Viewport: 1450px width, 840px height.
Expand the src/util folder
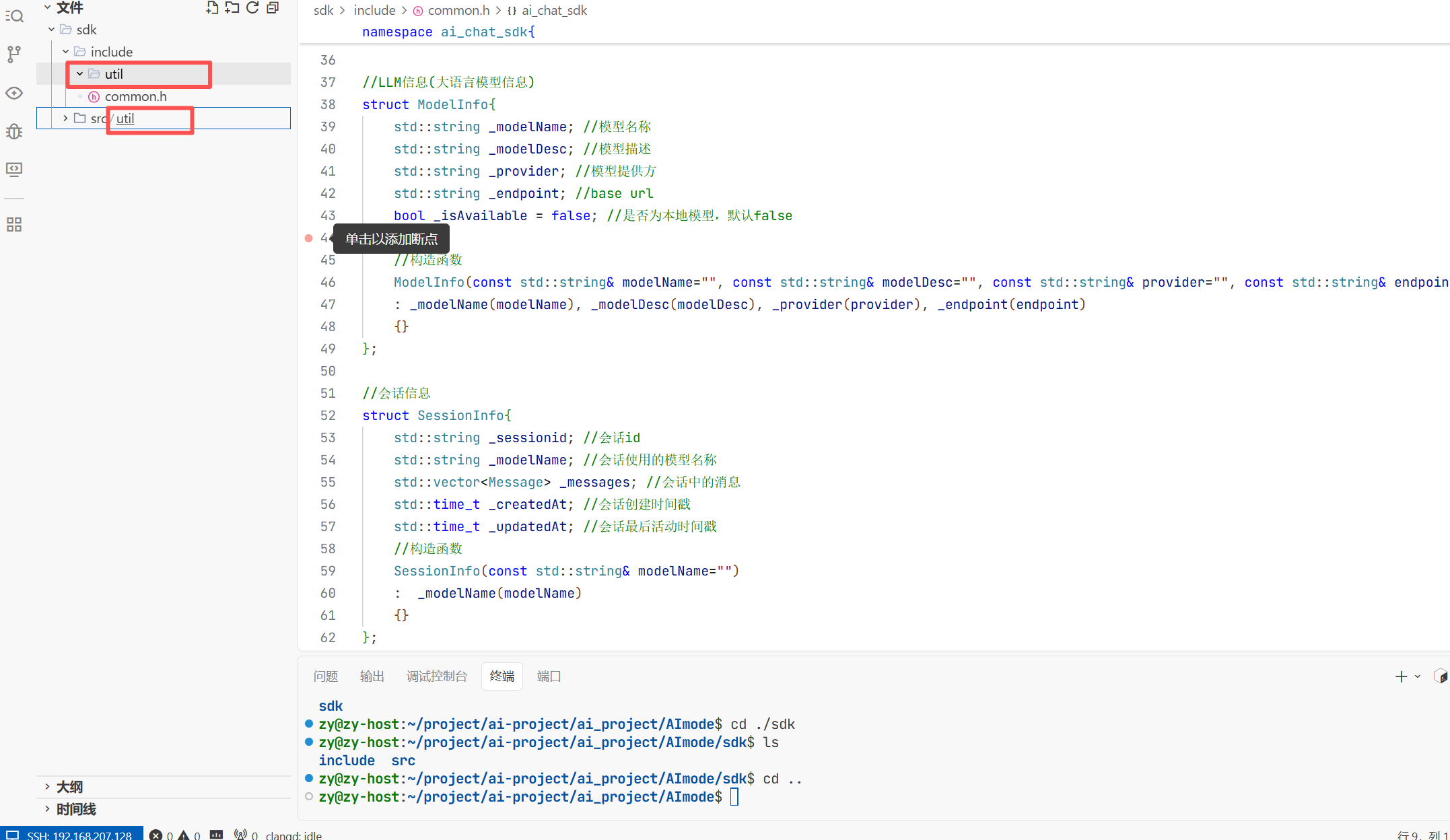(x=65, y=118)
